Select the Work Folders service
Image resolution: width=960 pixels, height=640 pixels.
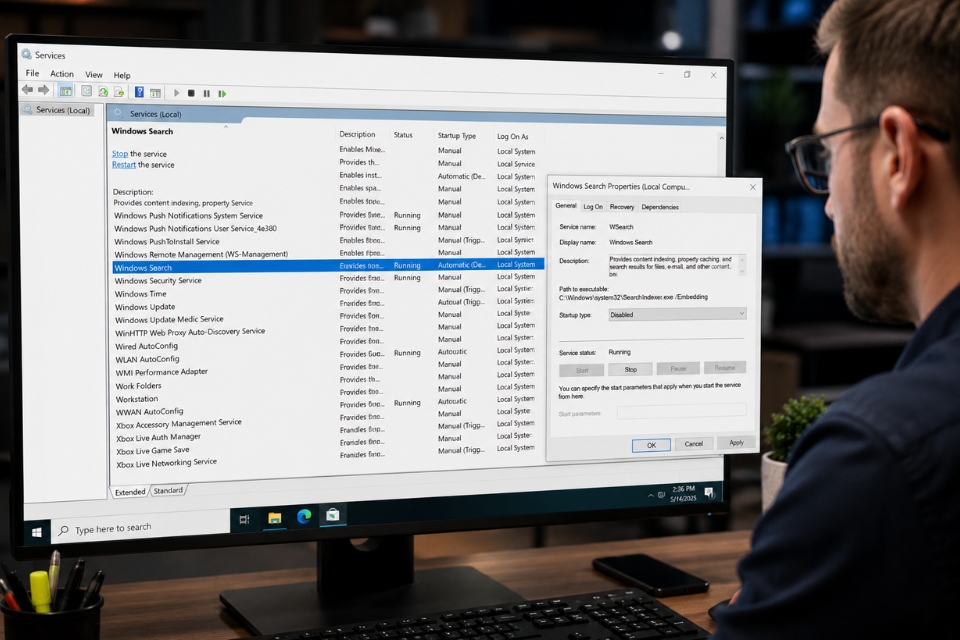click(138, 386)
